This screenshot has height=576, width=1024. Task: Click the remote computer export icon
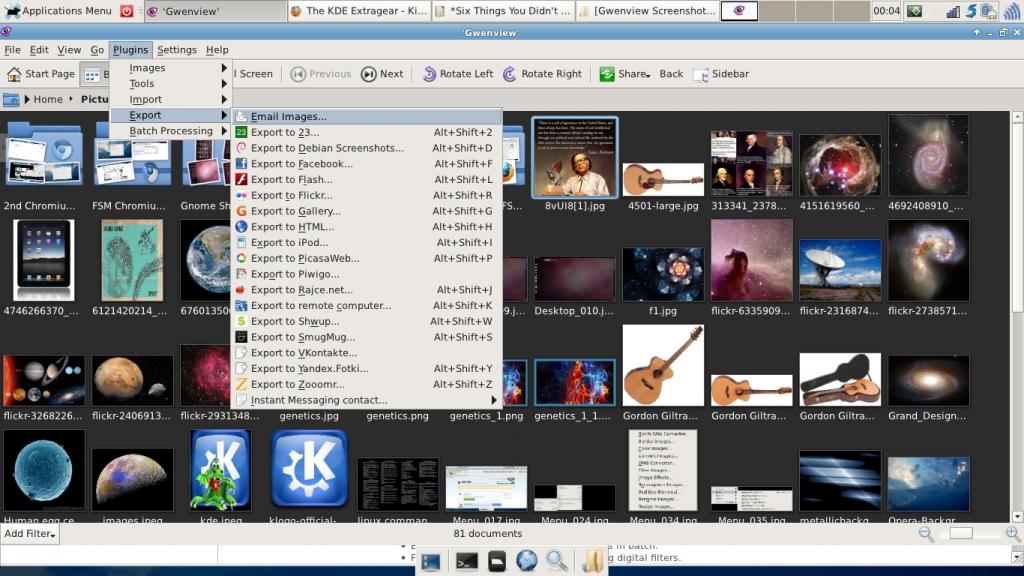pos(241,306)
